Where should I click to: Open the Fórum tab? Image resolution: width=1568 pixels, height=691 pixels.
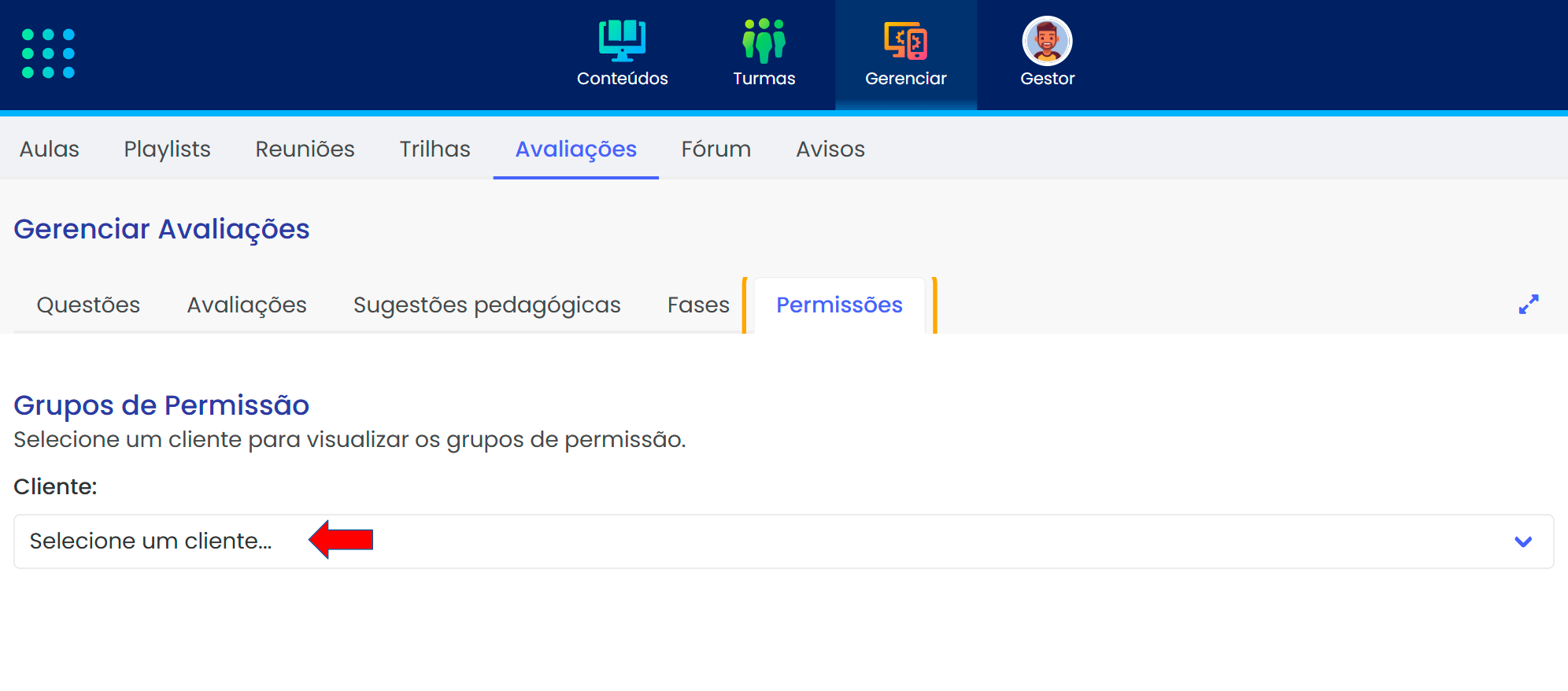(716, 149)
